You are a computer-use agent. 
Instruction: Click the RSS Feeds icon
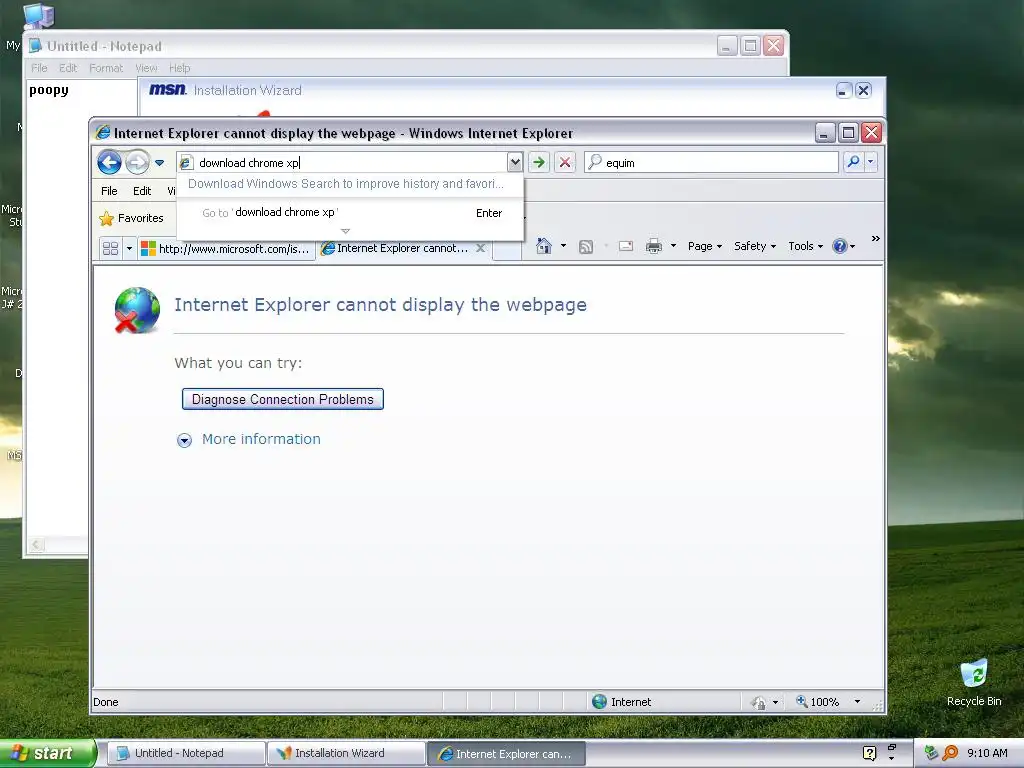tap(586, 246)
